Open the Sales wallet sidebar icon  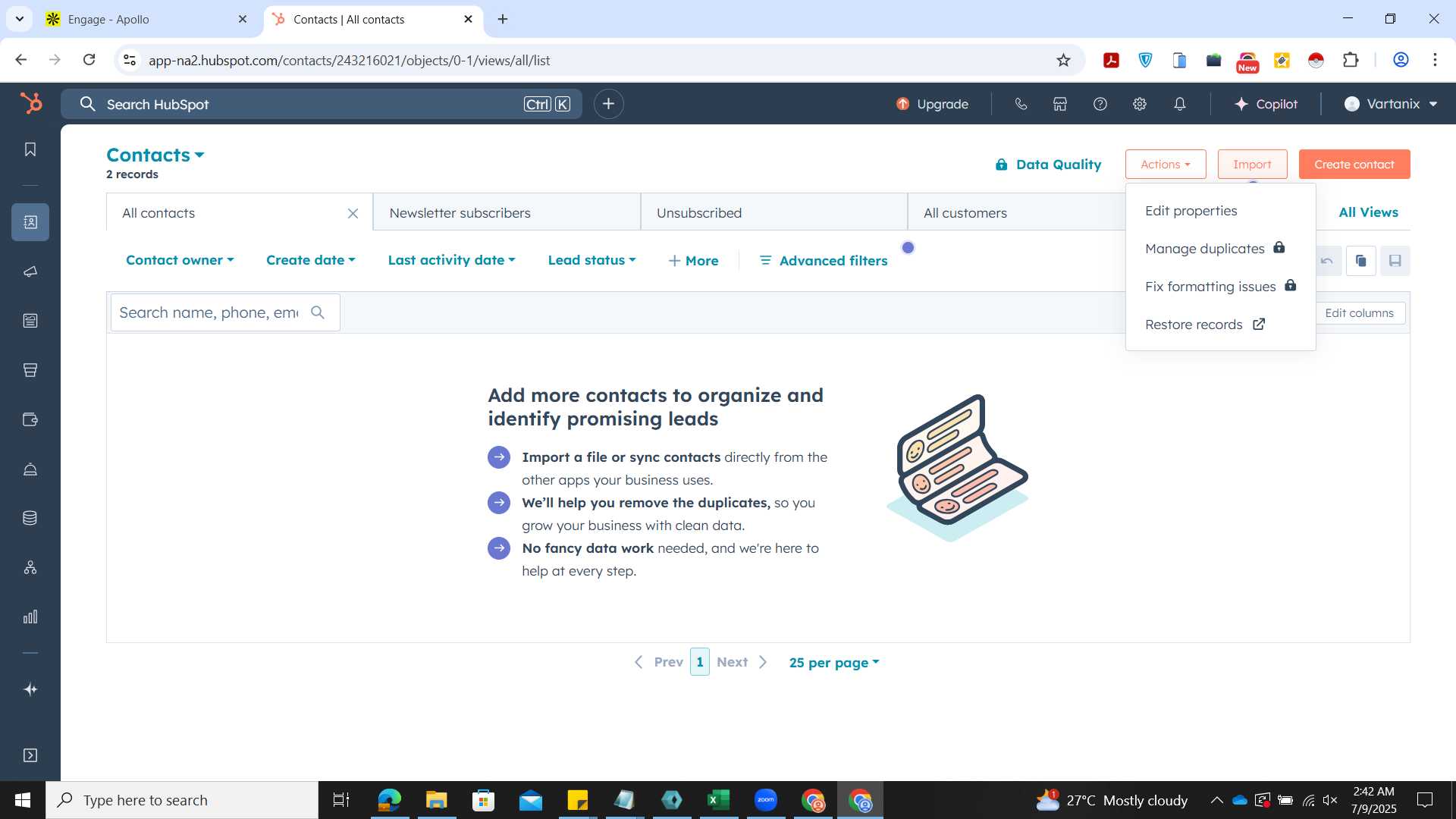coord(30,419)
